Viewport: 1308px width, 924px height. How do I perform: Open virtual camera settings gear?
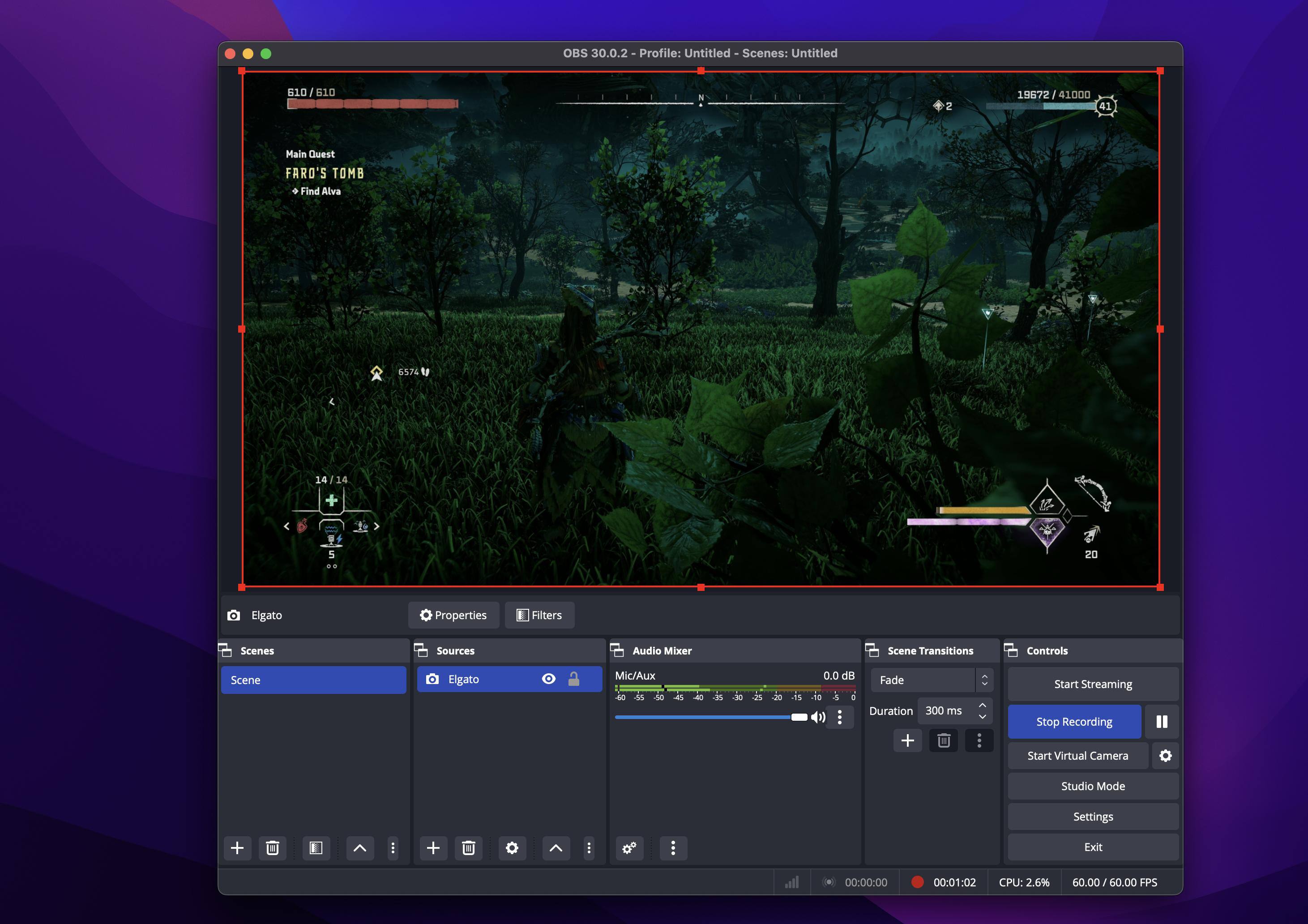click(1165, 755)
